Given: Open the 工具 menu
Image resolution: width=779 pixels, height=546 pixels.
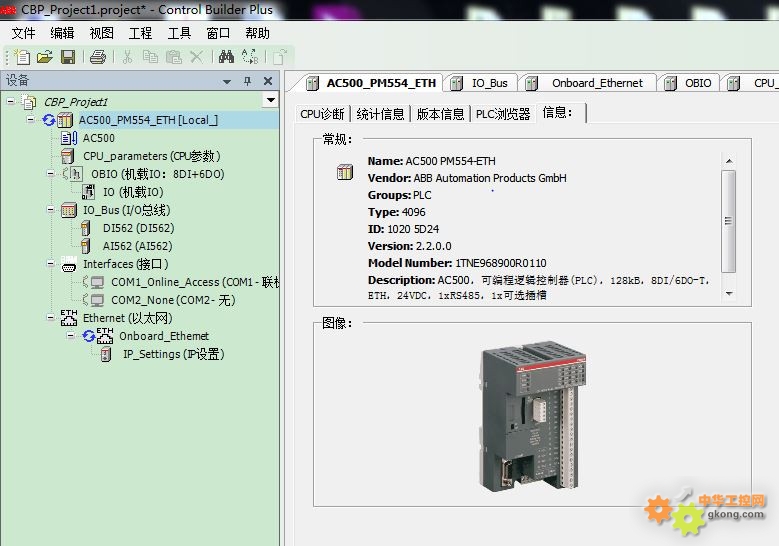Looking at the screenshot, I should 179,33.
